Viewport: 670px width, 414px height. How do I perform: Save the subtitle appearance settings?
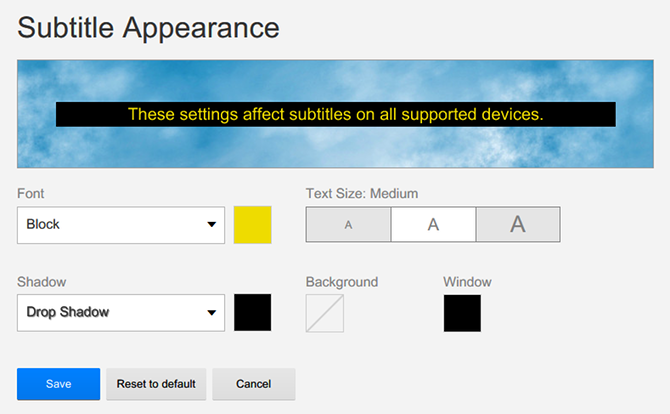click(59, 384)
